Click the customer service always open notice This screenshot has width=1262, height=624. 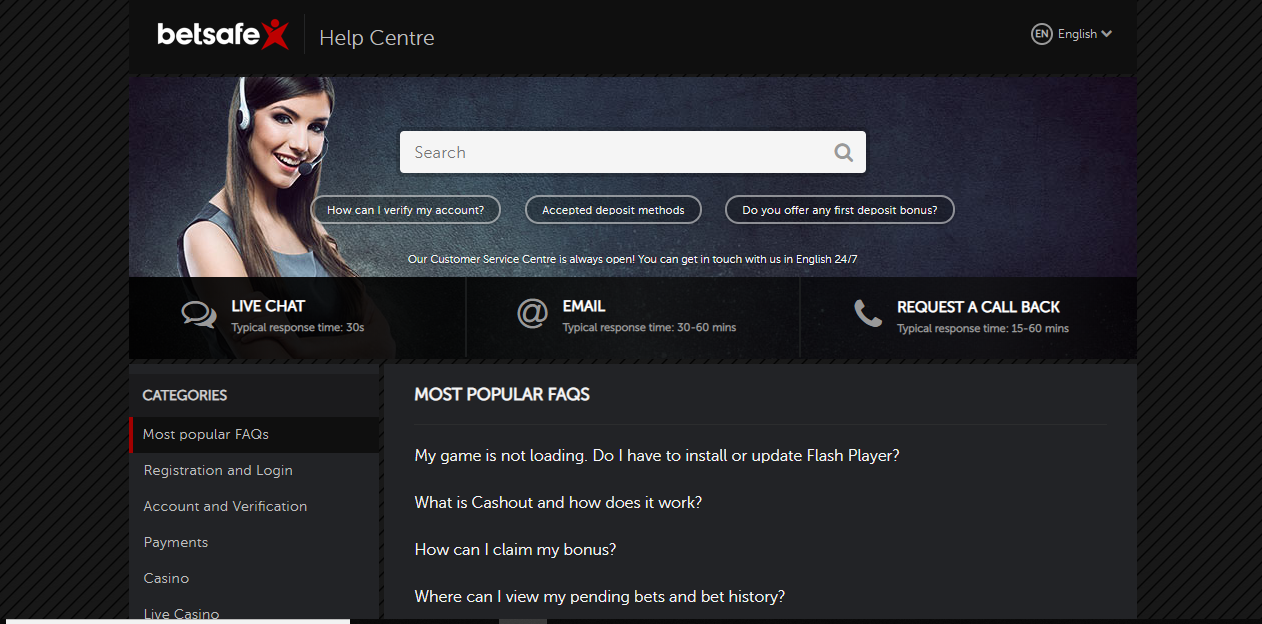633,259
